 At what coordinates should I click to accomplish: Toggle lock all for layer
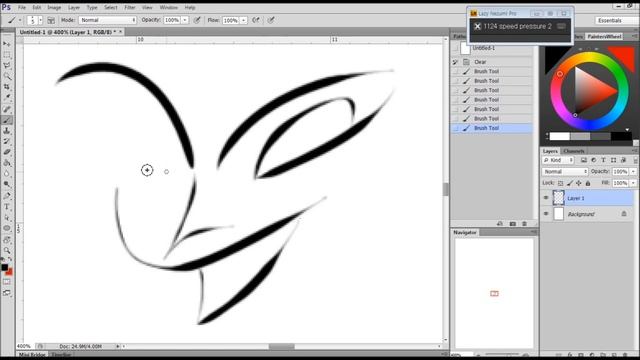point(588,183)
